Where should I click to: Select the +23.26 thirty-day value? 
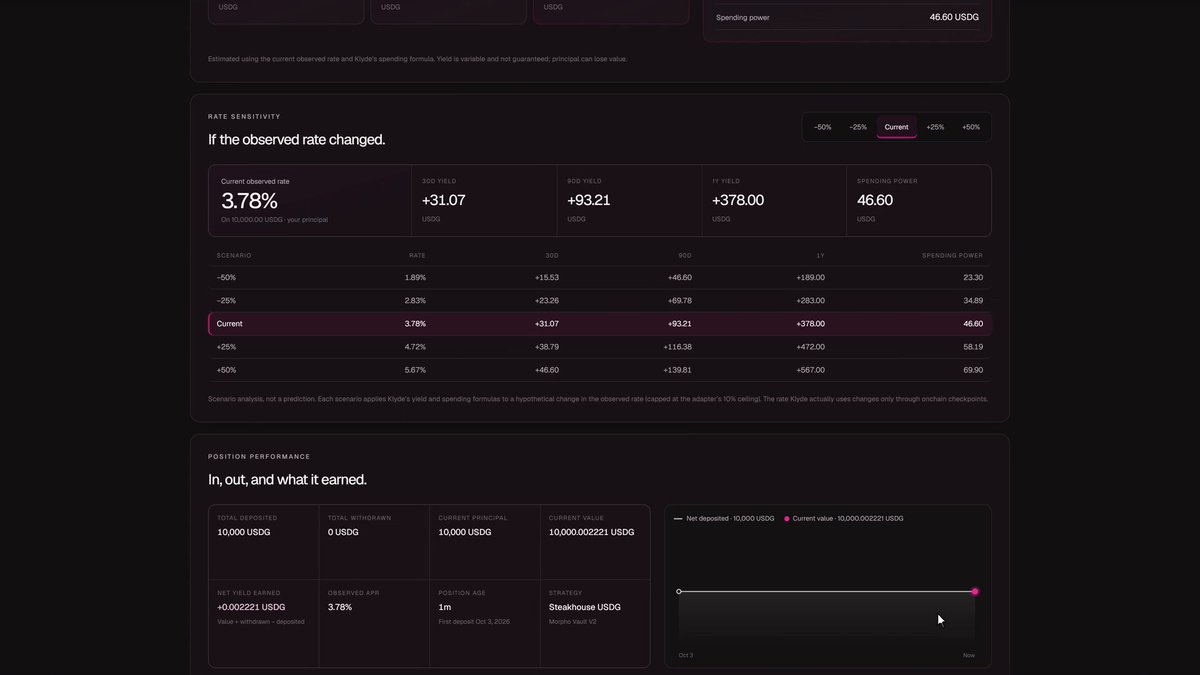[546, 301]
